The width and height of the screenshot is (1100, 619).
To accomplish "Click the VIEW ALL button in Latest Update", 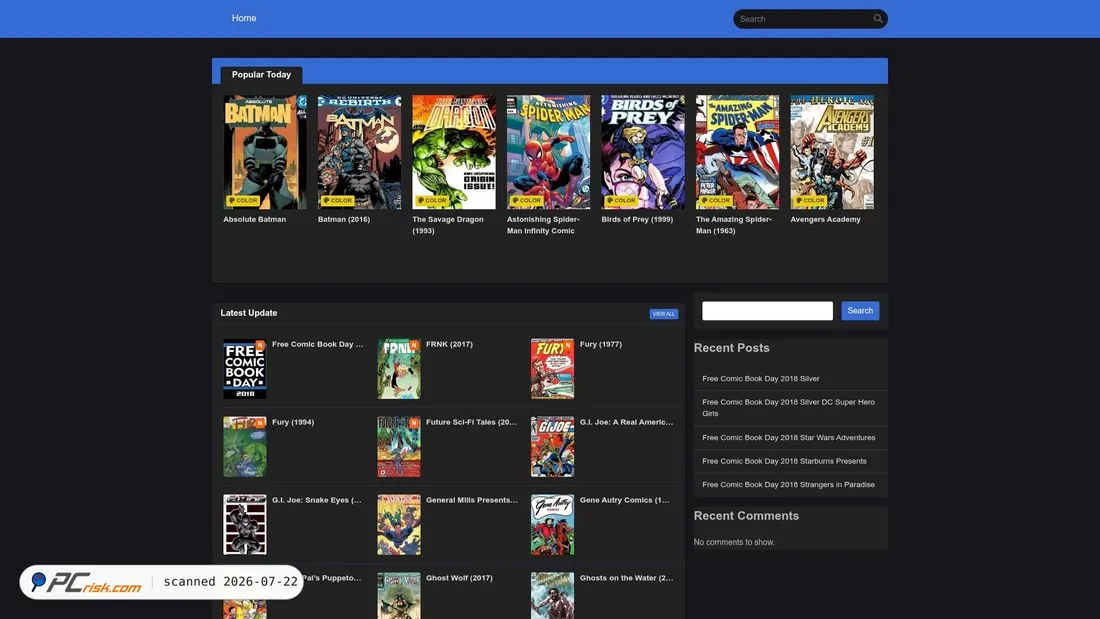I will point(664,314).
